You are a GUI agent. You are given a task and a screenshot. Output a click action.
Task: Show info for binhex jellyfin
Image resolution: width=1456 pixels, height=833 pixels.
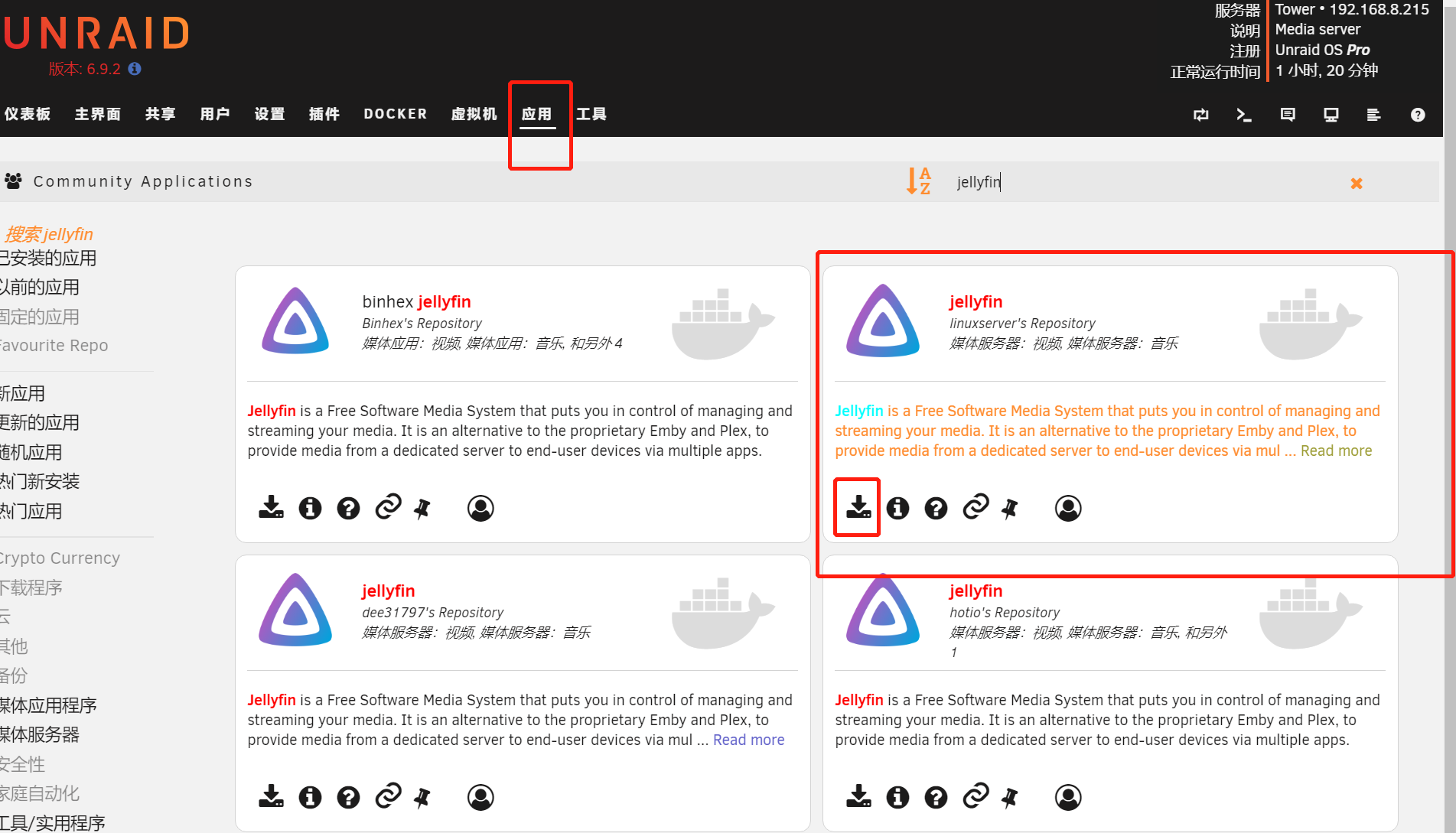(x=310, y=508)
